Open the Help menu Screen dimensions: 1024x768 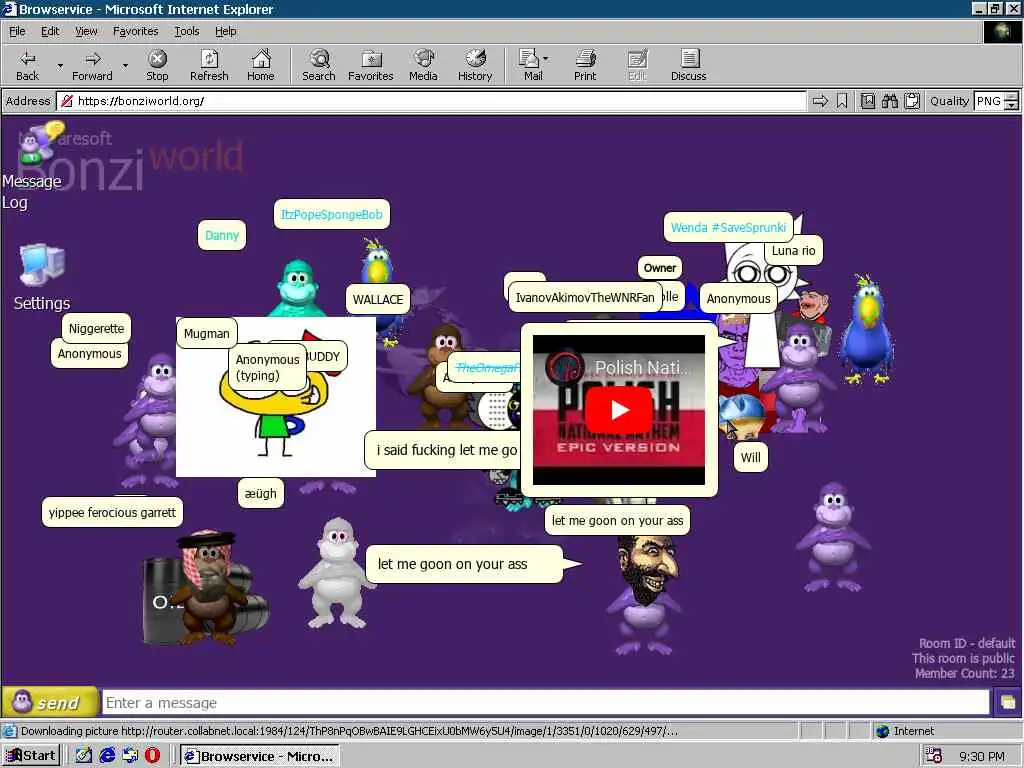point(225,31)
